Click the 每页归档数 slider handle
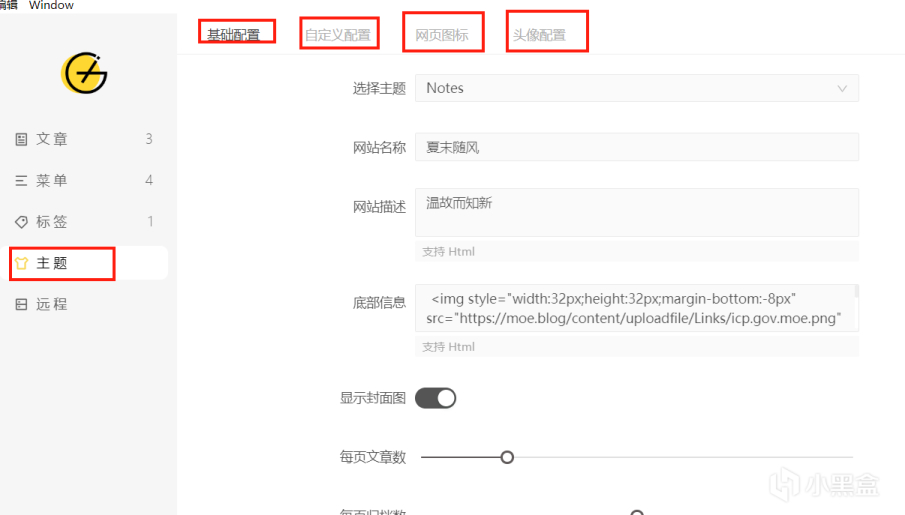Image resolution: width=905 pixels, height=515 pixels. (635, 512)
